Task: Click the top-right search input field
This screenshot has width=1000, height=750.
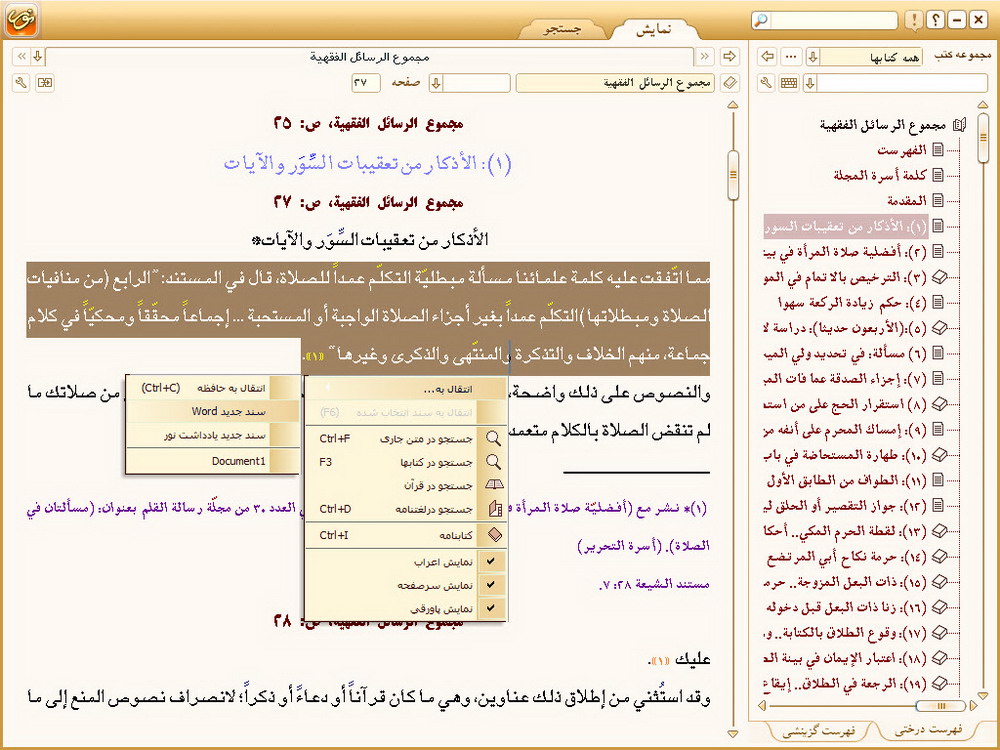Action: [x=834, y=20]
